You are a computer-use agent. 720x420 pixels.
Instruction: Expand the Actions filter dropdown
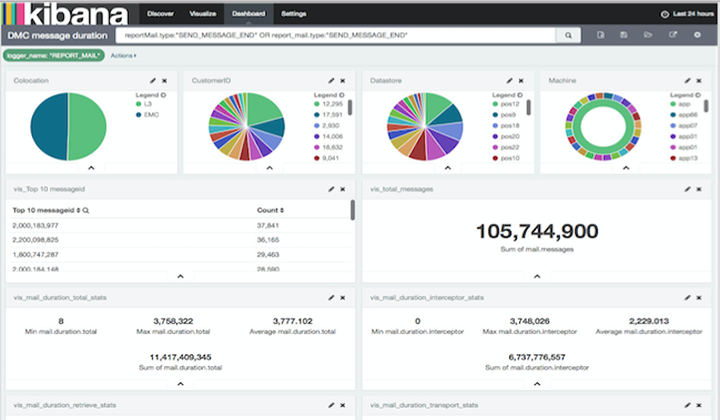coord(124,55)
